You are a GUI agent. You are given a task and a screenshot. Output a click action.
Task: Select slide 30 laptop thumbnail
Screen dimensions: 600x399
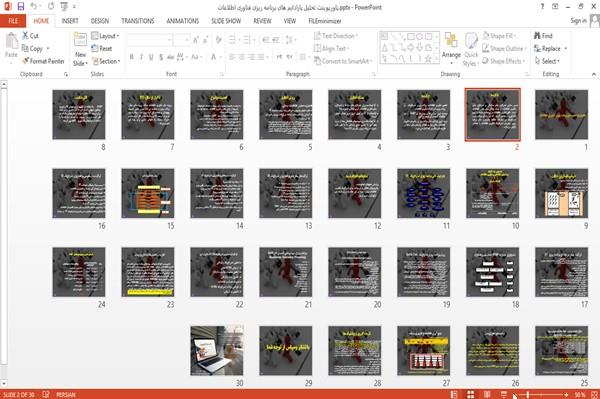pyautogui.click(x=217, y=350)
